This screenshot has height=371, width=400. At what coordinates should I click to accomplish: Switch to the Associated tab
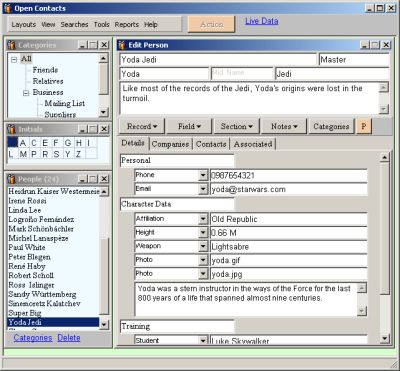tap(253, 144)
